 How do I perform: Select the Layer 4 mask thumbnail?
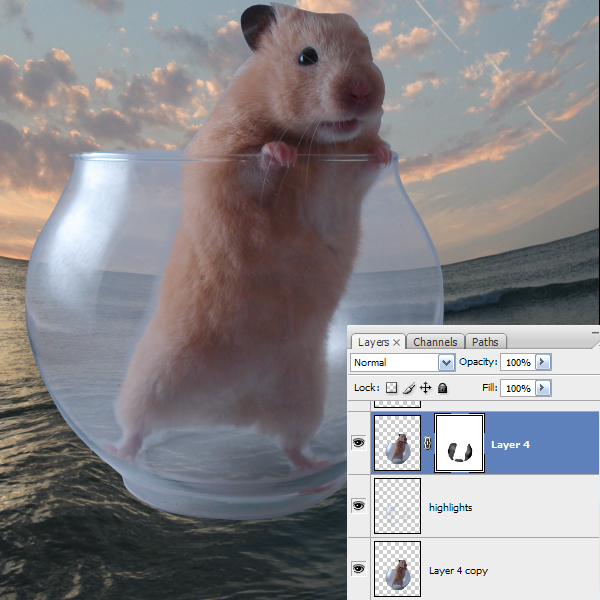pyautogui.click(x=461, y=443)
